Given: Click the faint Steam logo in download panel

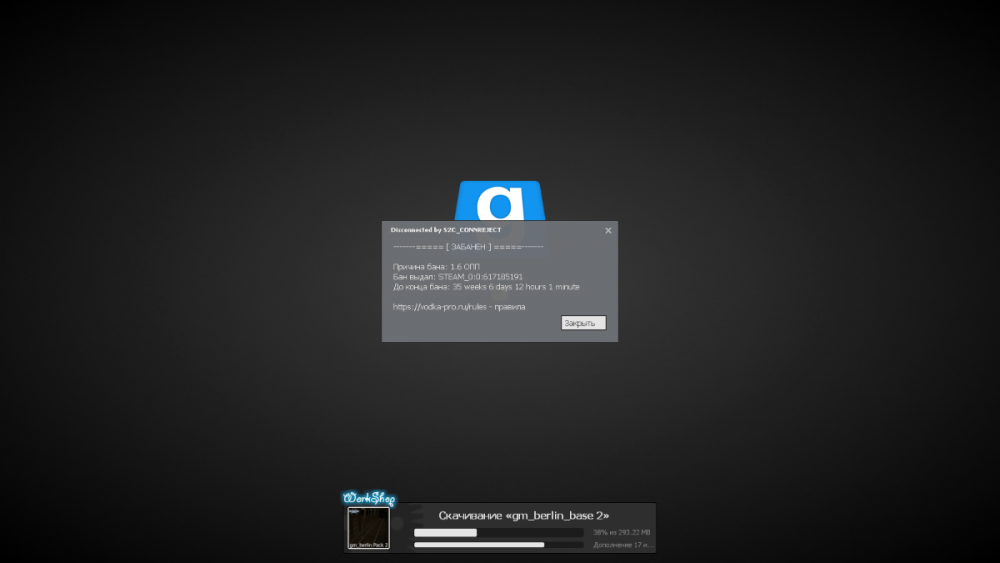Looking at the screenshot, I should (402, 525).
